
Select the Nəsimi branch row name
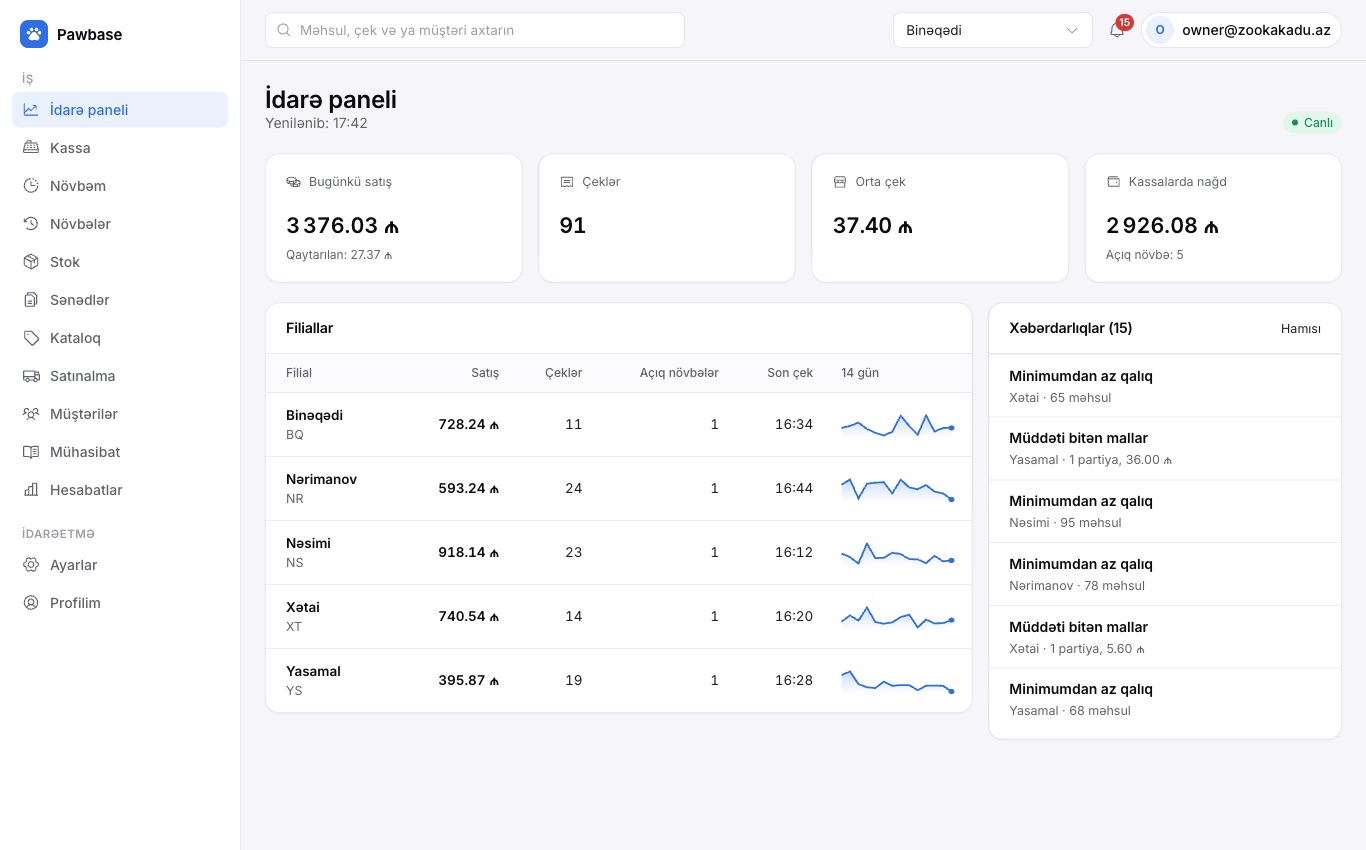[308, 543]
